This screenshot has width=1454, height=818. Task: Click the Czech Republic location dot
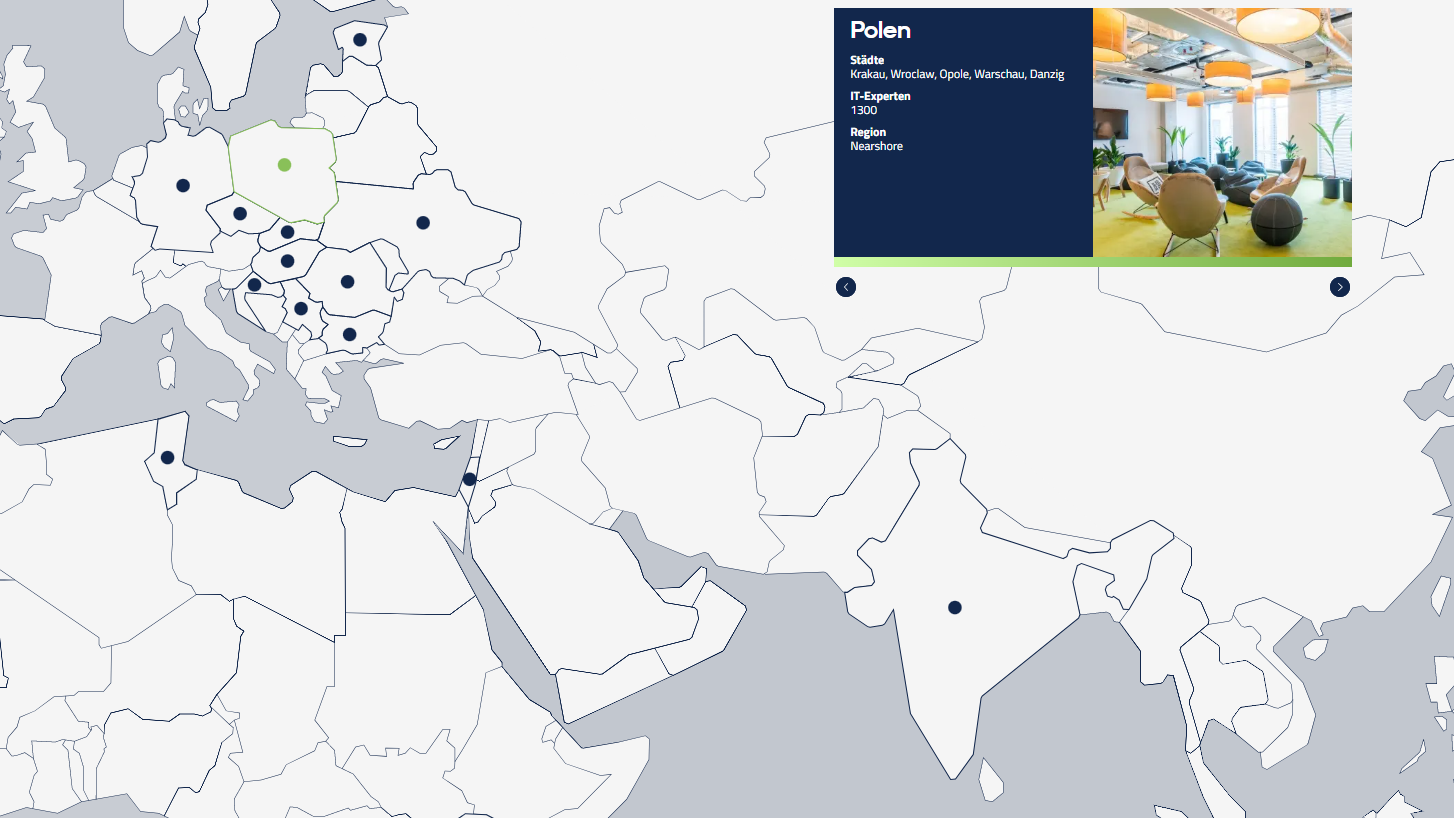pos(240,213)
